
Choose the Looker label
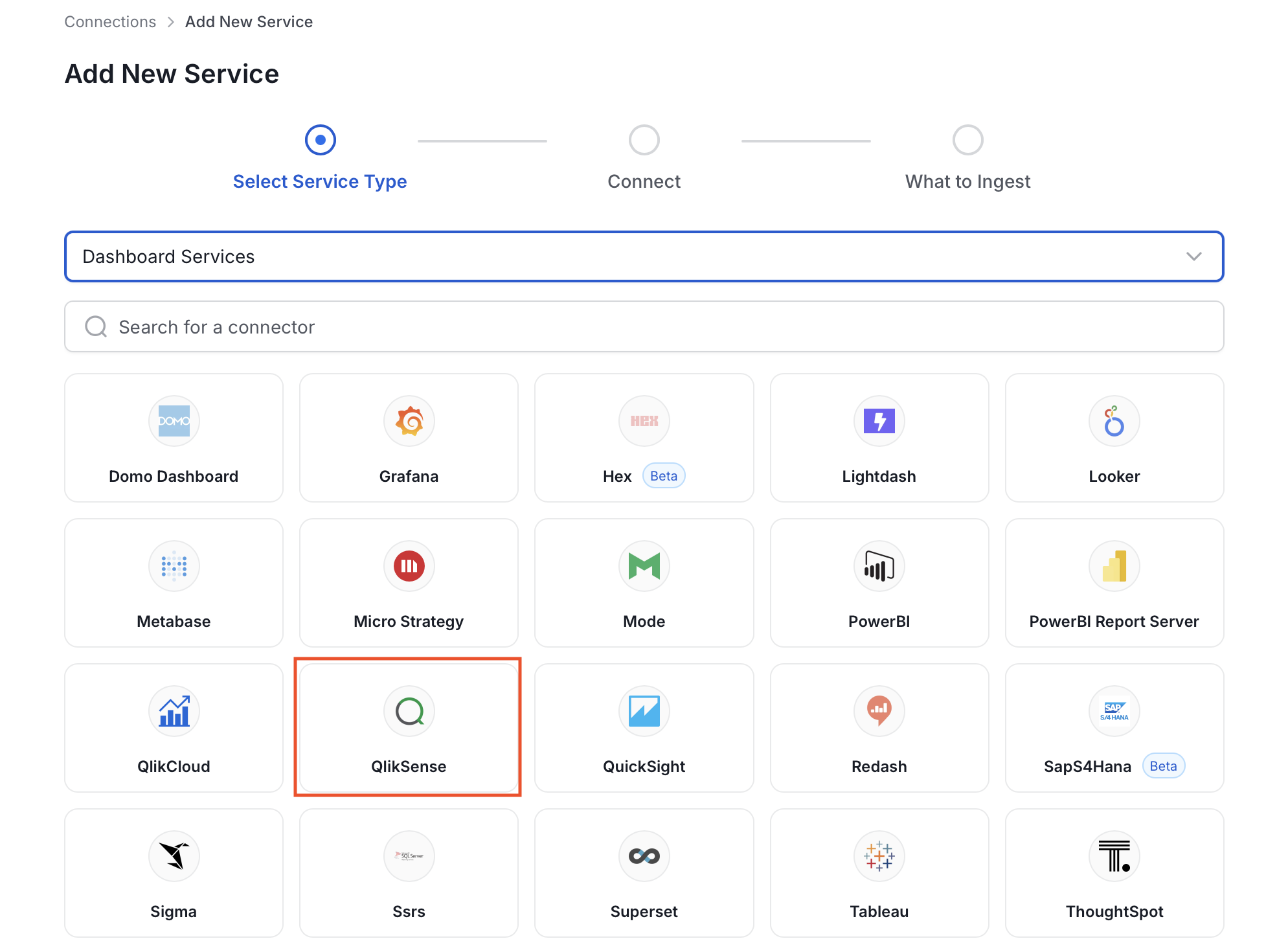click(1114, 476)
